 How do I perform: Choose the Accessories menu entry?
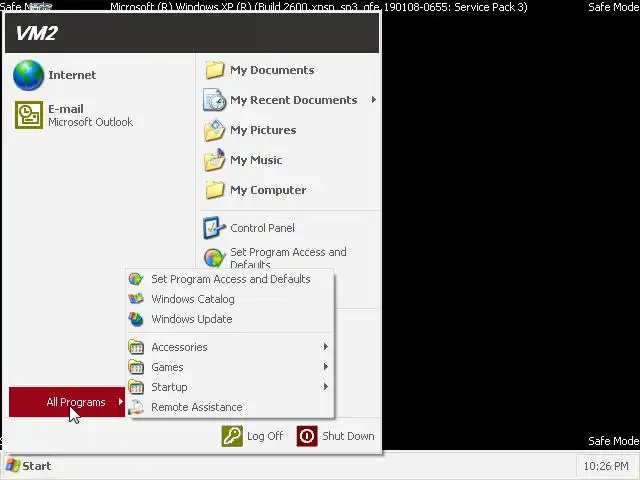pos(230,347)
